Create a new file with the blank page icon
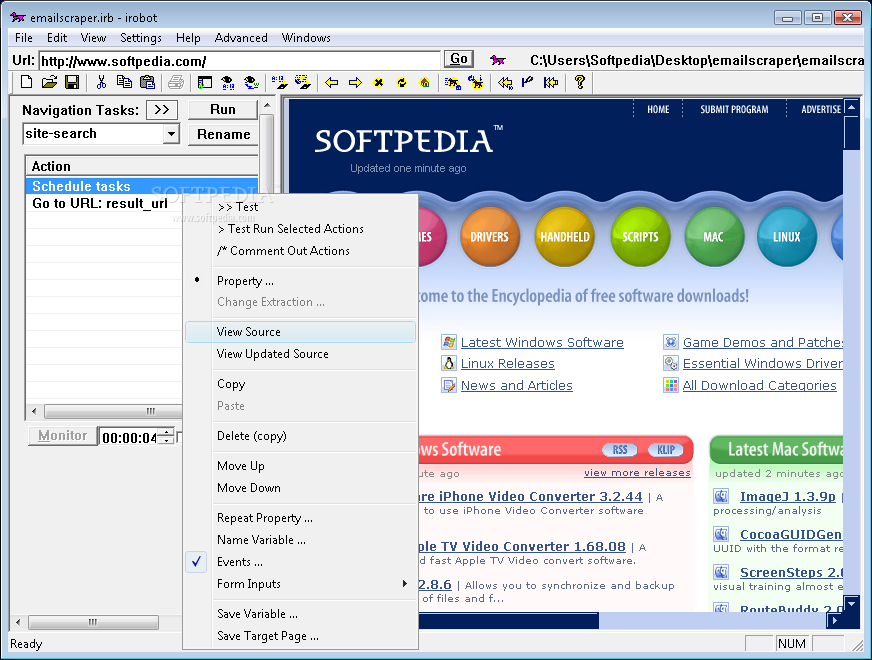The height and width of the screenshot is (660, 872). pos(26,82)
